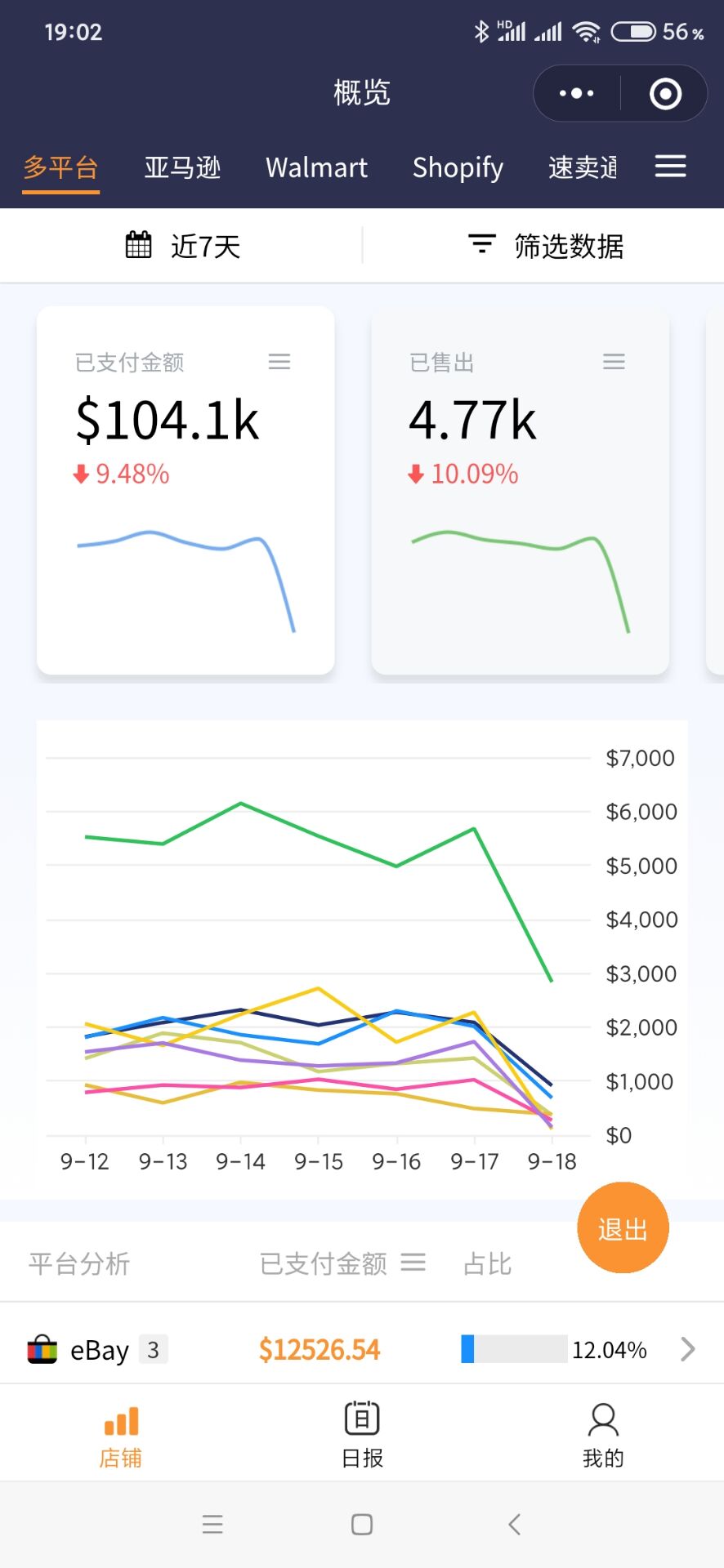
Task: Tap the mini program close target icon
Action: click(665, 93)
